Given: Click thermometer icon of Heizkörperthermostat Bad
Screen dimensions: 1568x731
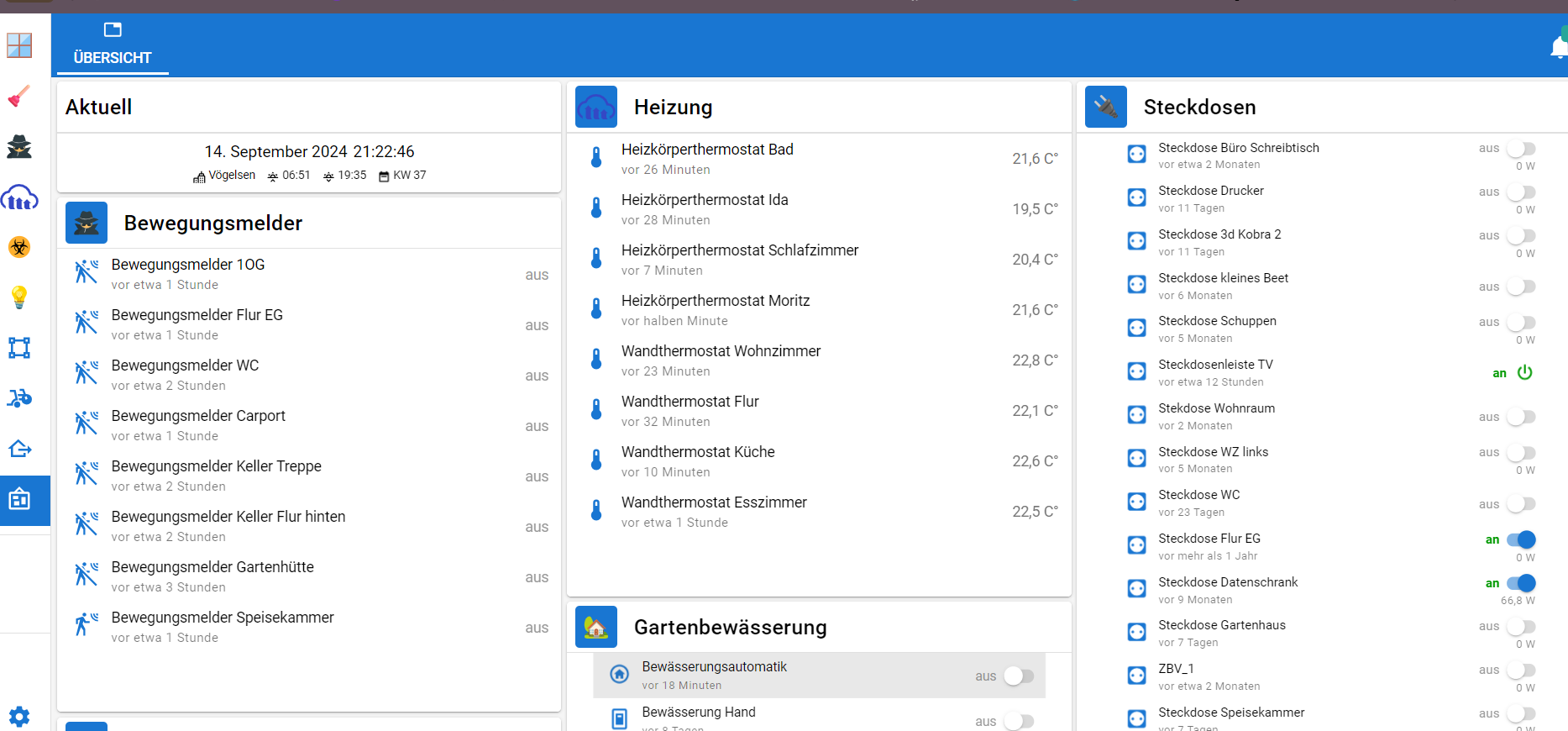Looking at the screenshot, I should click(596, 157).
